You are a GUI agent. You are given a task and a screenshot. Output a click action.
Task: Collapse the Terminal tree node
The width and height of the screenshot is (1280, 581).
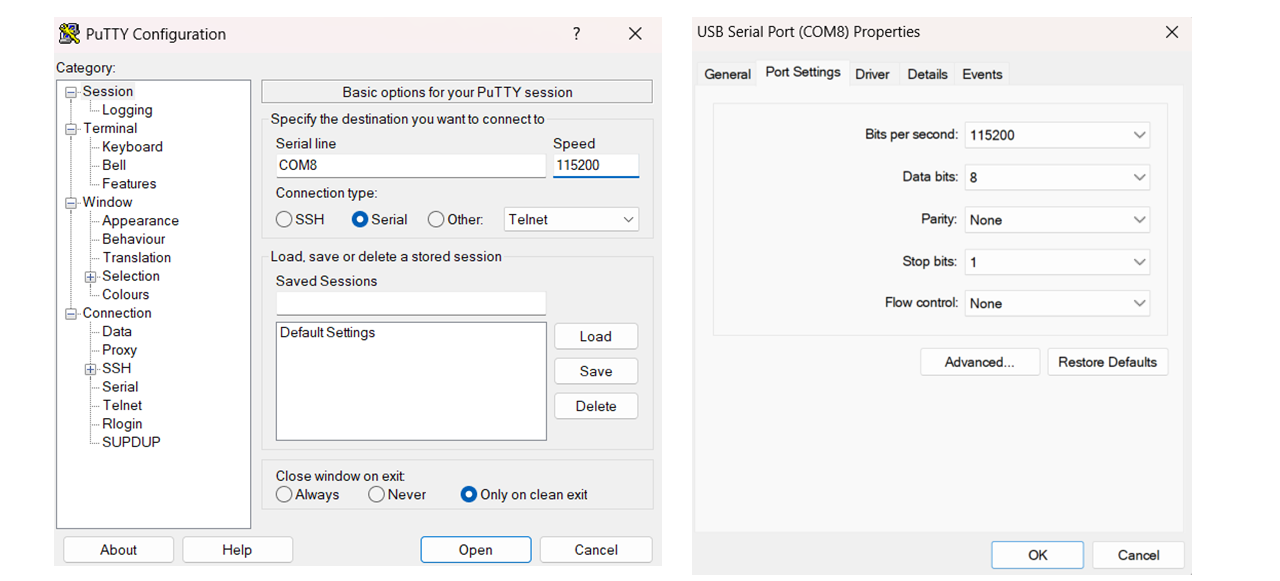[71, 129]
